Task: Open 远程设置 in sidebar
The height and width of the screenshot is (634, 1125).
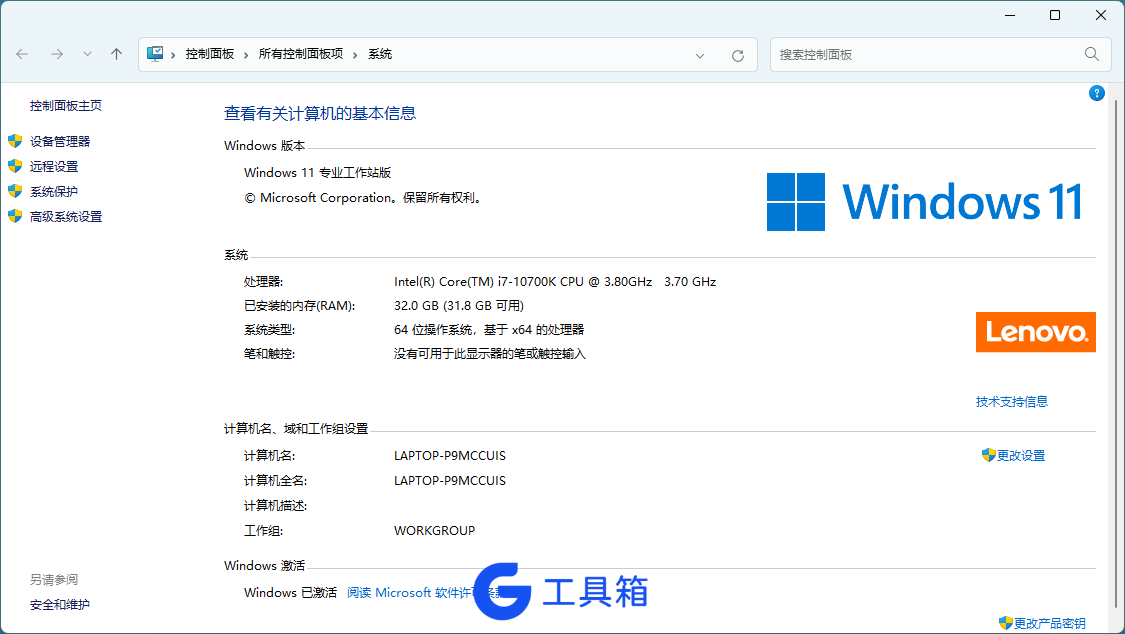Action: pyautogui.click(x=54, y=166)
